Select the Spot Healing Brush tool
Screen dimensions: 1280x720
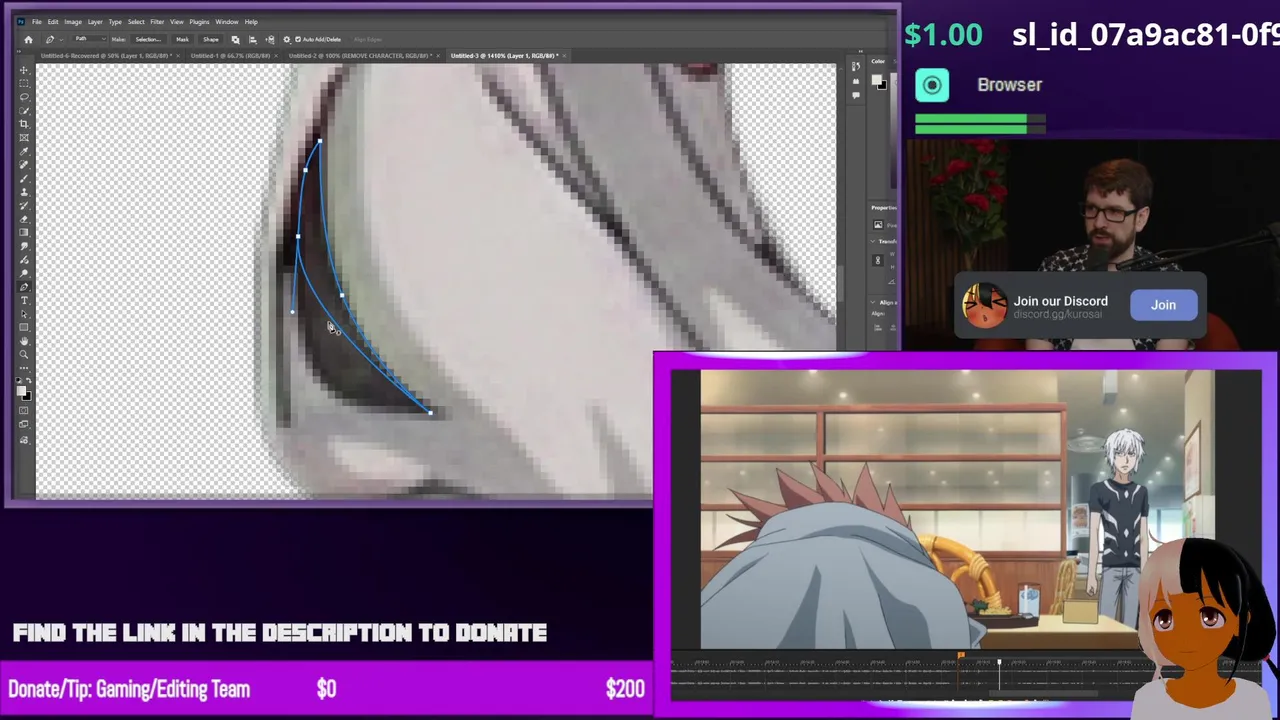24,165
